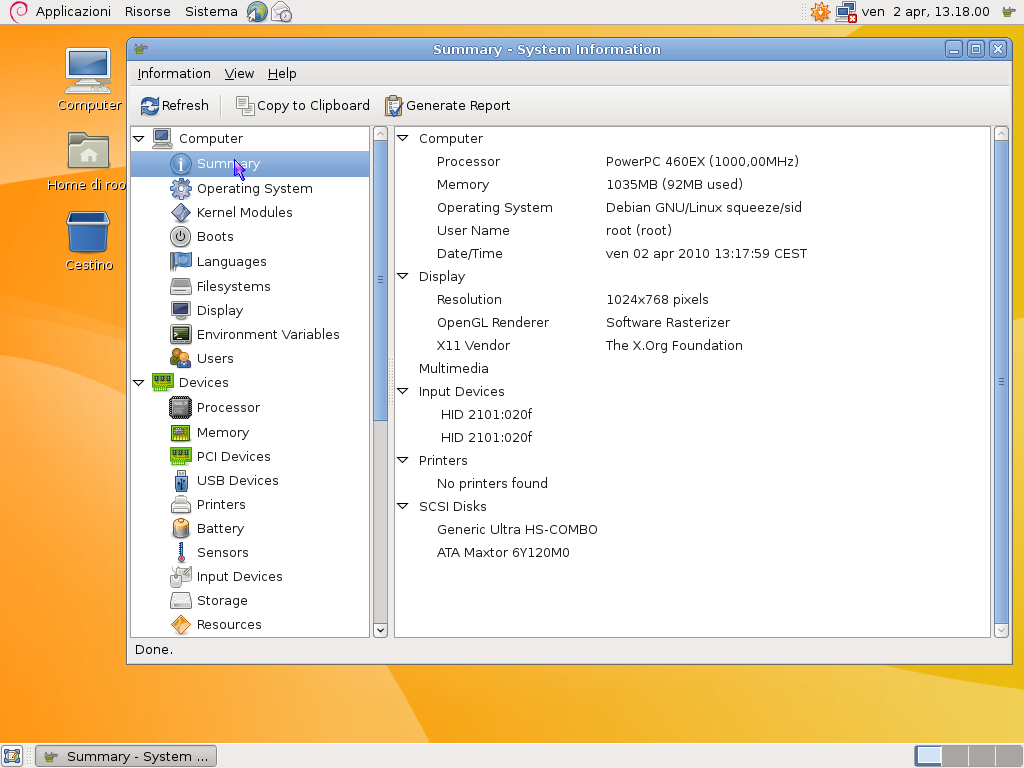
Task: Click the clock date and time
Action: (x=925, y=12)
